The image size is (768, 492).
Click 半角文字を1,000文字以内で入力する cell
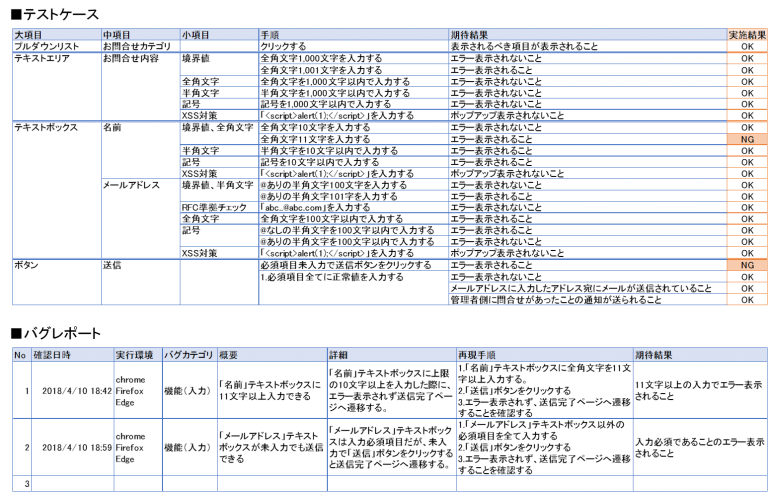coord(354,93)
